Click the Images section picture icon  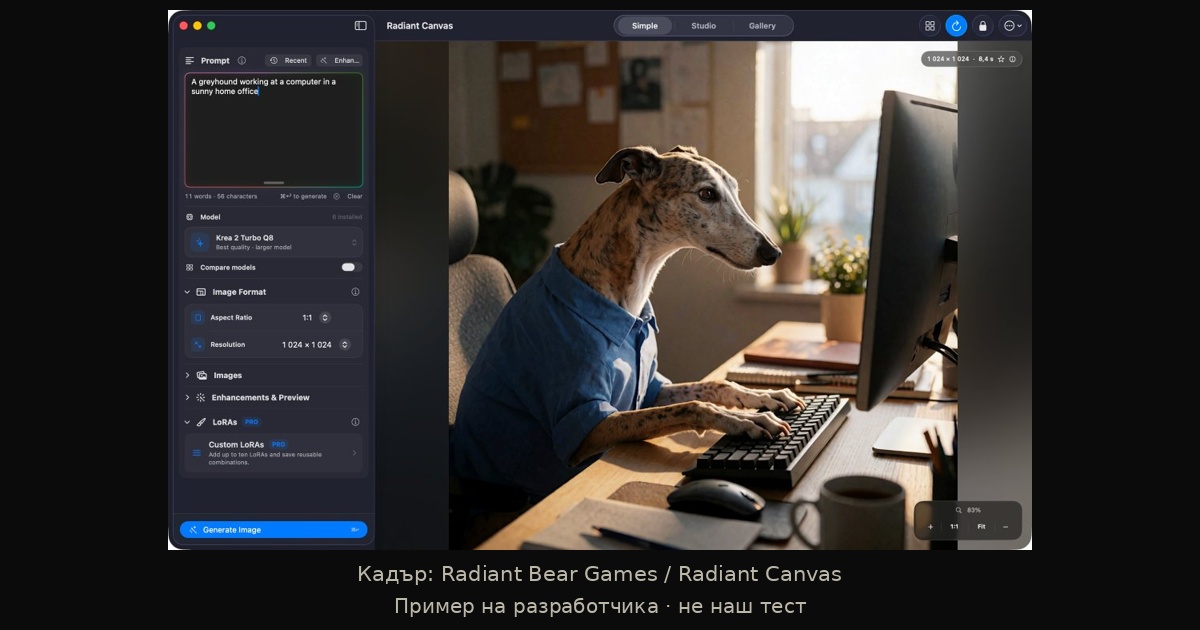(202, 375)
